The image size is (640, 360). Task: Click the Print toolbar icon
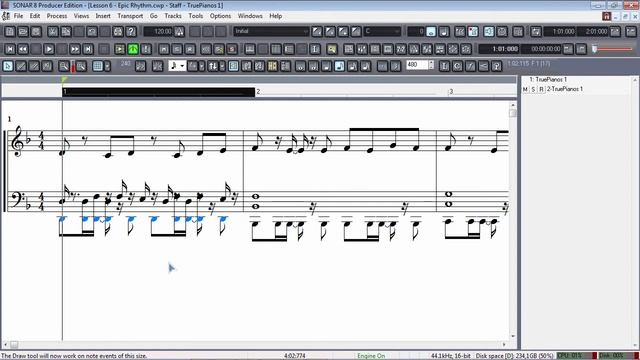(118, 31)
